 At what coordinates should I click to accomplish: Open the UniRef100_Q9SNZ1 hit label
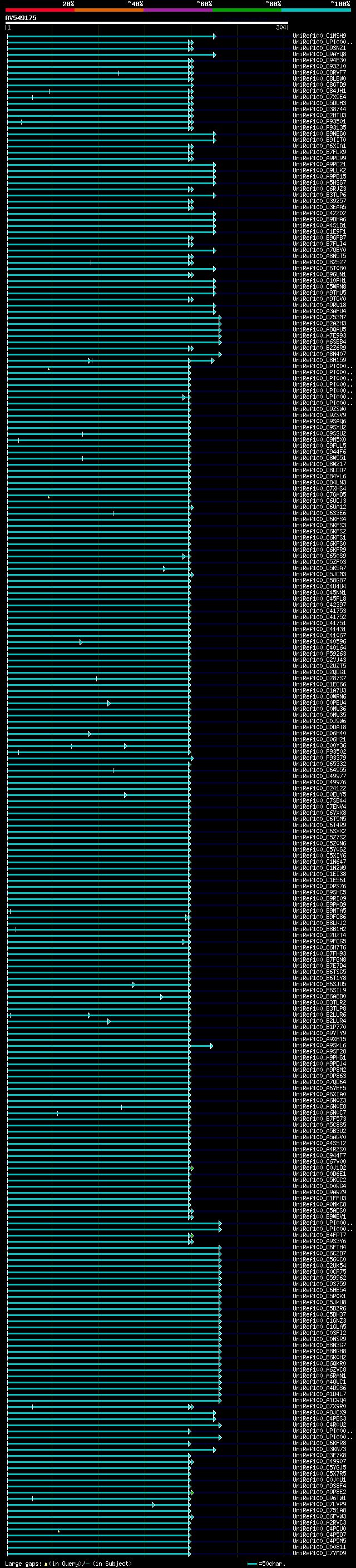click(x=319, y=48)
